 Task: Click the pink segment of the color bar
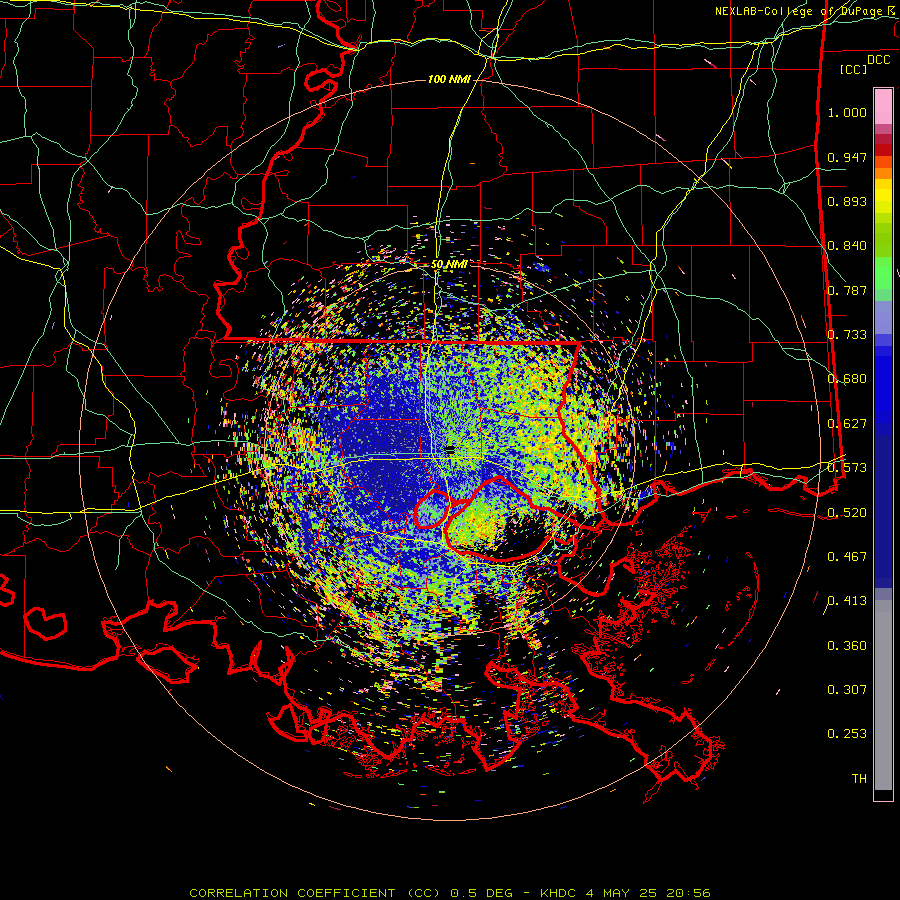[883, 107]
